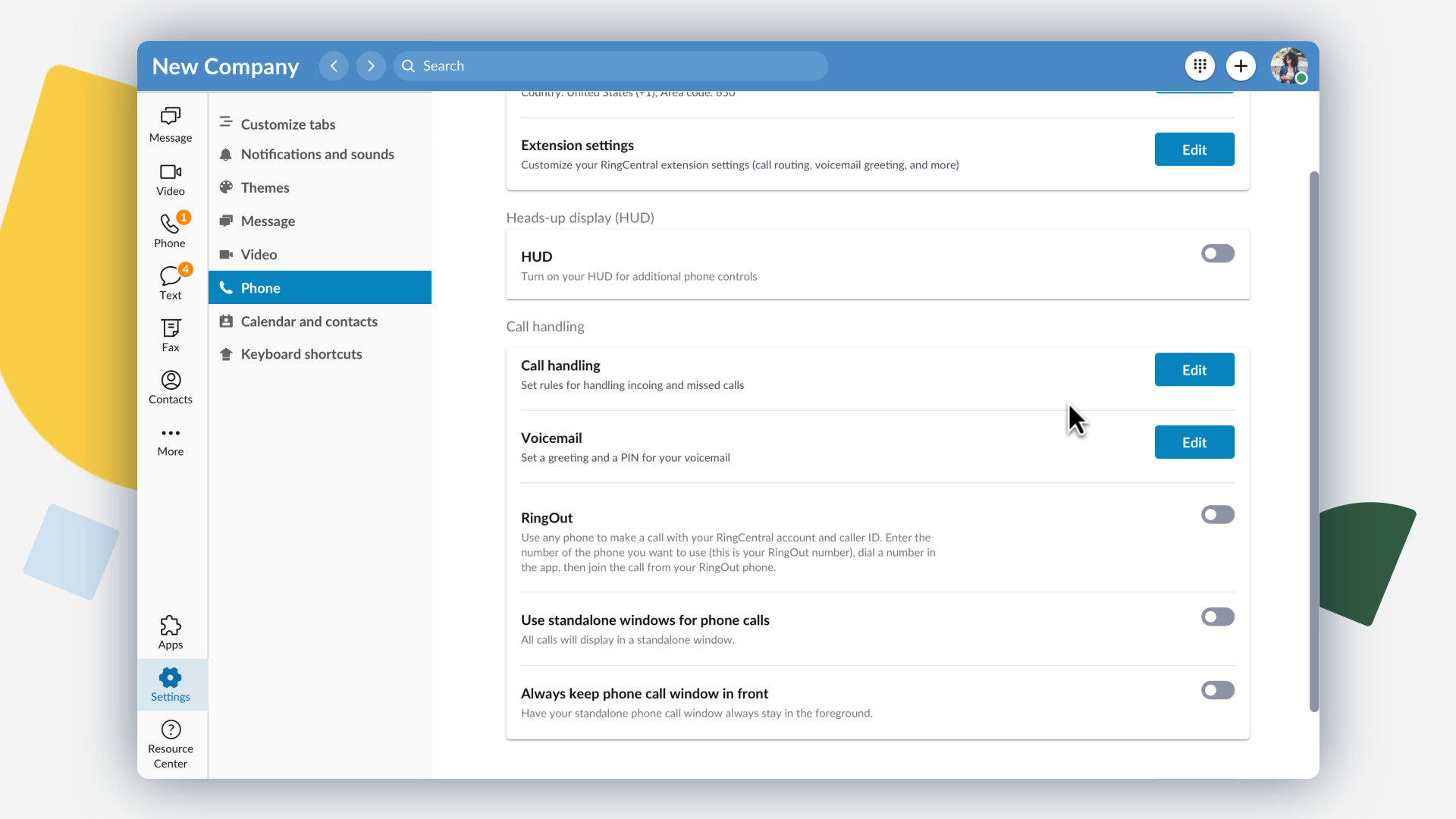The width and height of the screenshot is (1456, 819).
Task: Open the Text messages section
Action: (170, 282)
